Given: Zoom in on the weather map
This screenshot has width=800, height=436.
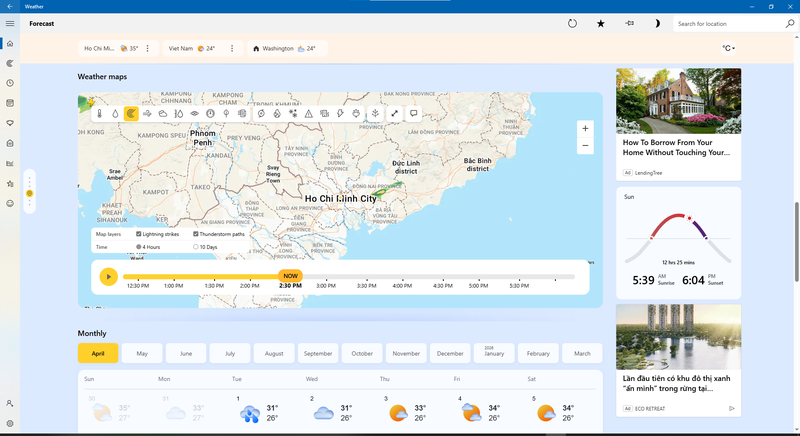Looking at the screenshot, I should 585,129.
